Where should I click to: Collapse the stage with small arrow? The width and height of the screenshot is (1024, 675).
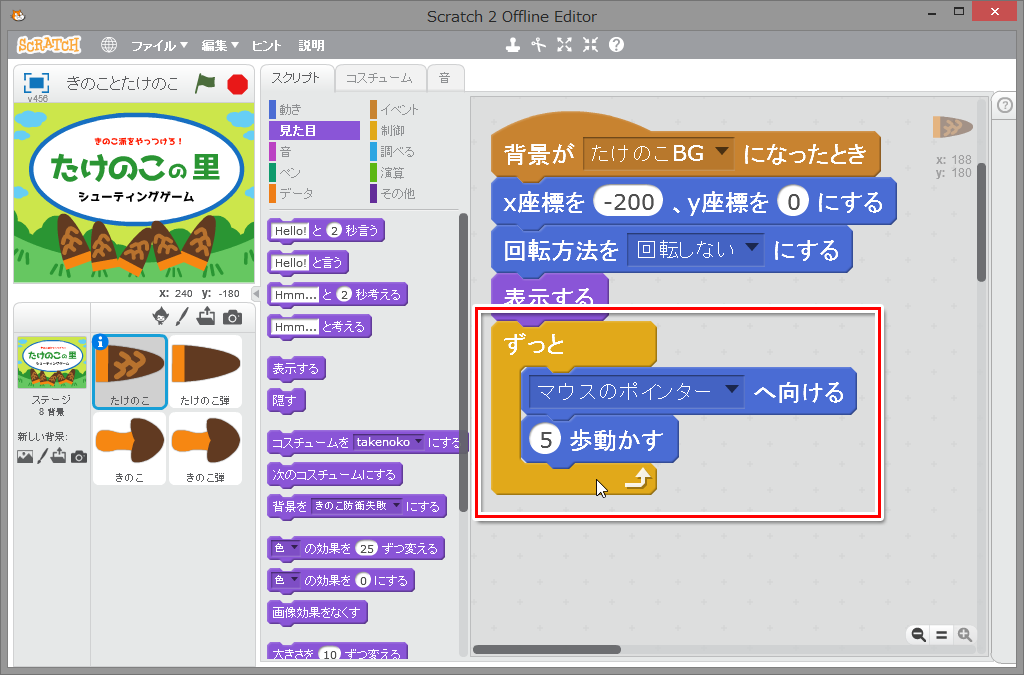coord(256,294)
